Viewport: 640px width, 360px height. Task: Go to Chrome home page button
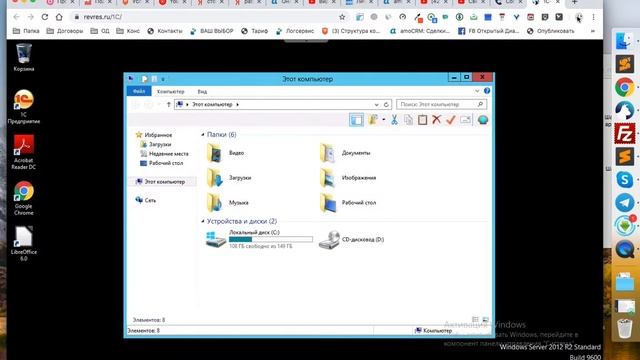[x=59, y=17]
